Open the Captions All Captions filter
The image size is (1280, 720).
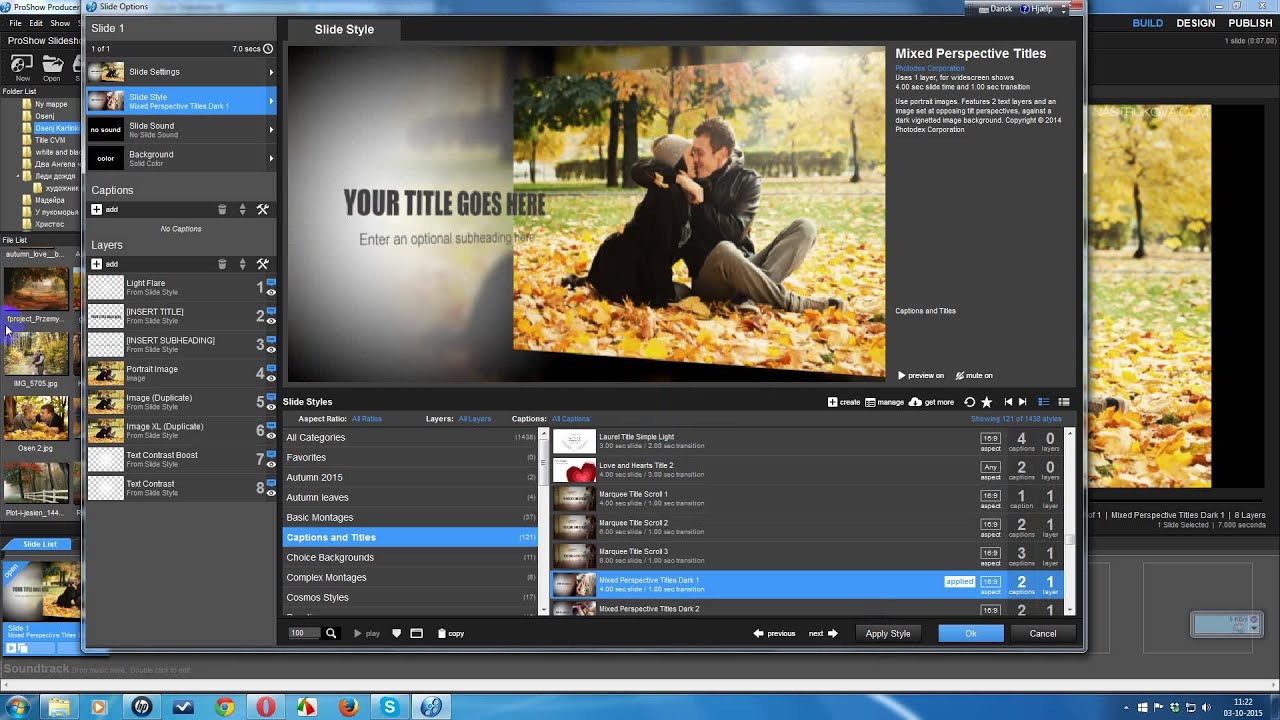coord(571,419)
